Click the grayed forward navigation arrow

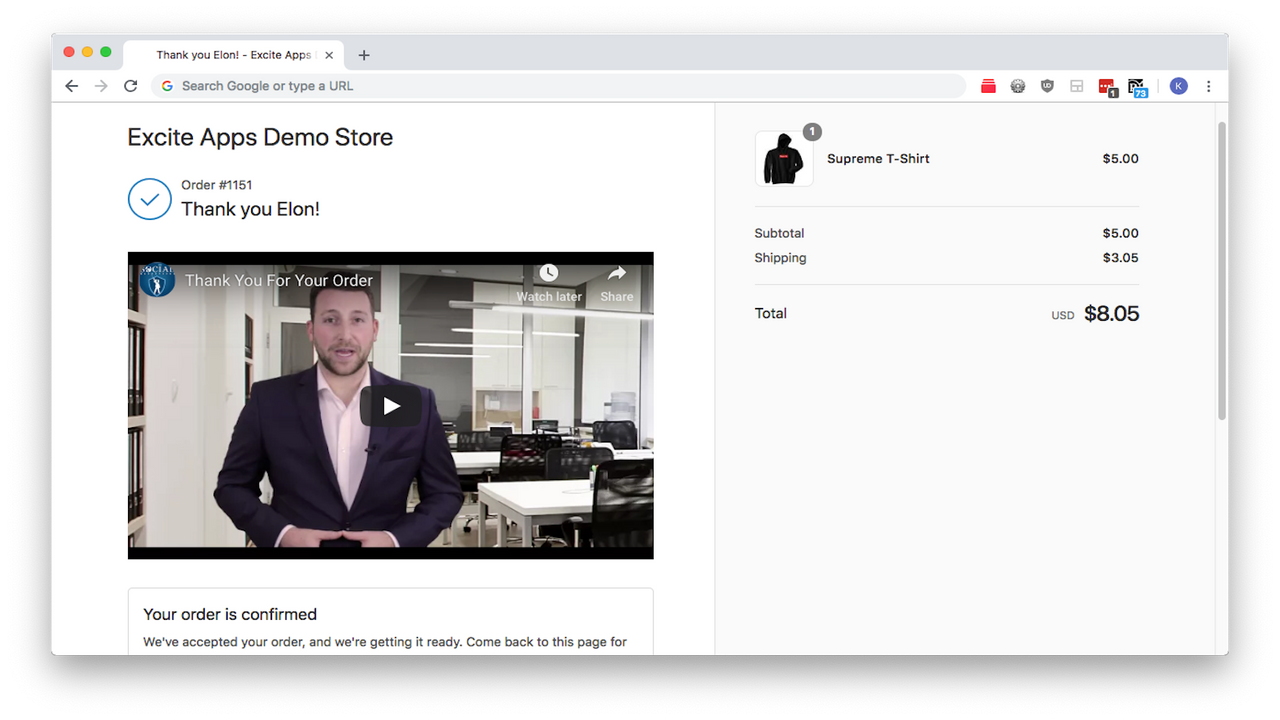coord(100,86)
